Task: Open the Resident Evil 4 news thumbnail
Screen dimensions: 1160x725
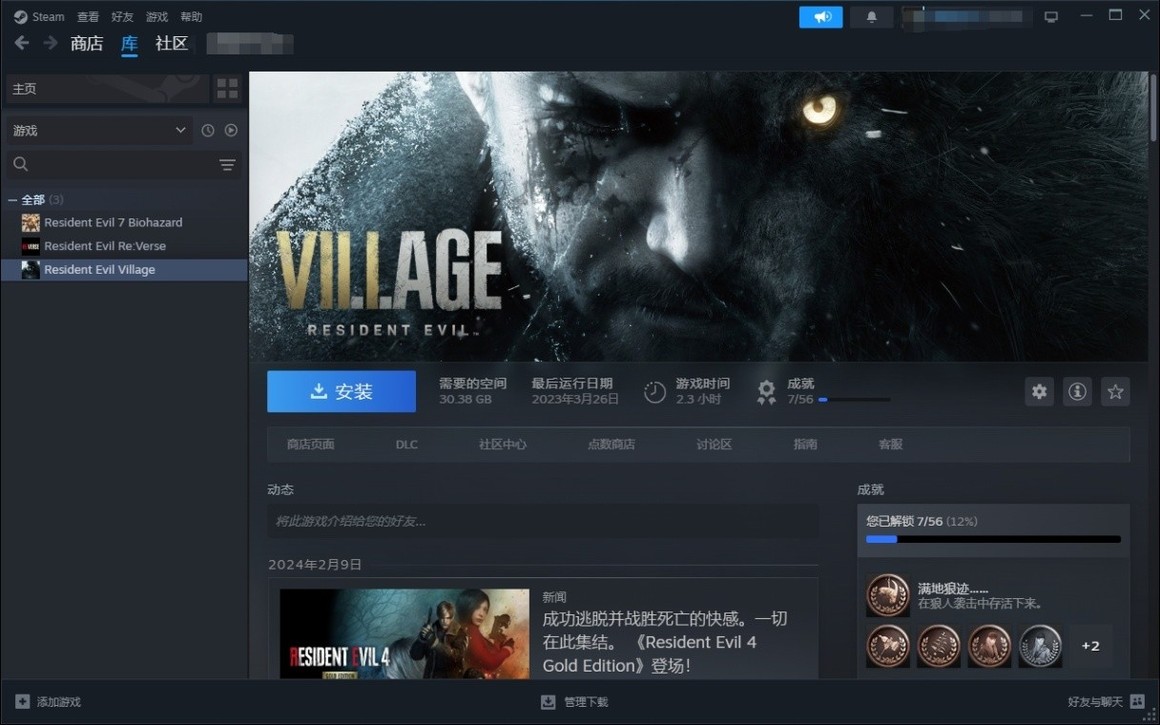Action: click(x=404, y=634)
